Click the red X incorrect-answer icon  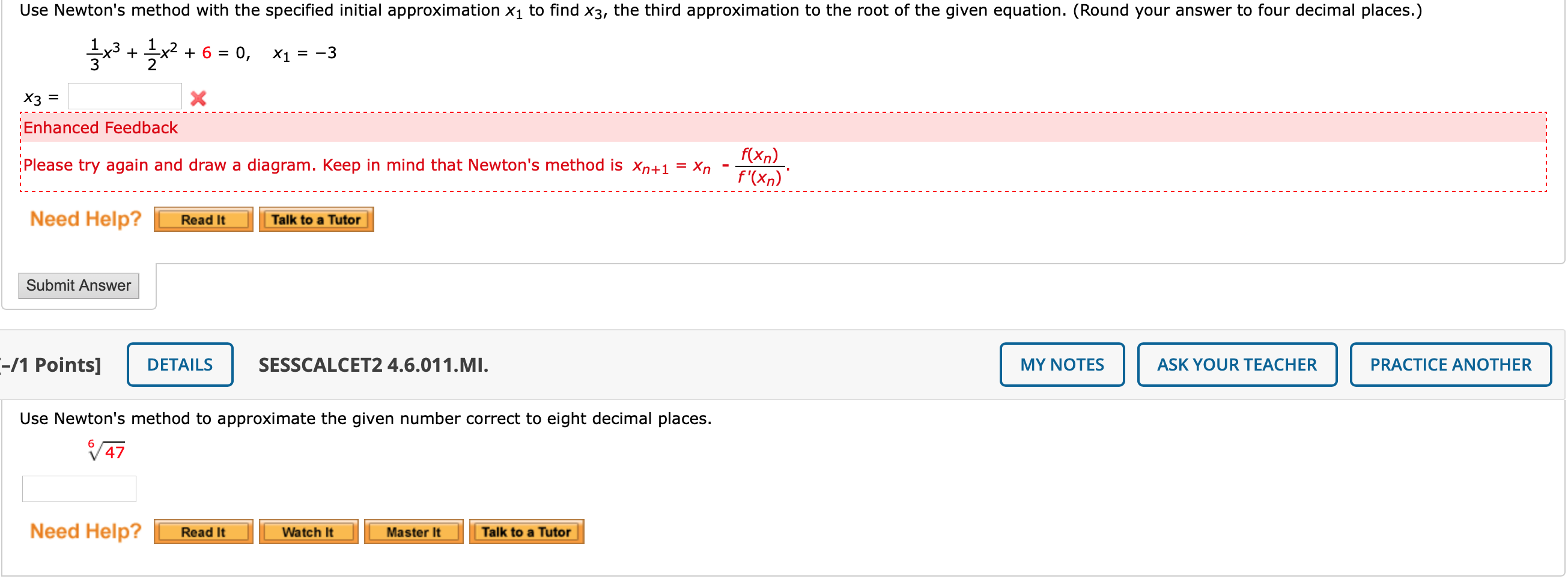click(199, 97)
